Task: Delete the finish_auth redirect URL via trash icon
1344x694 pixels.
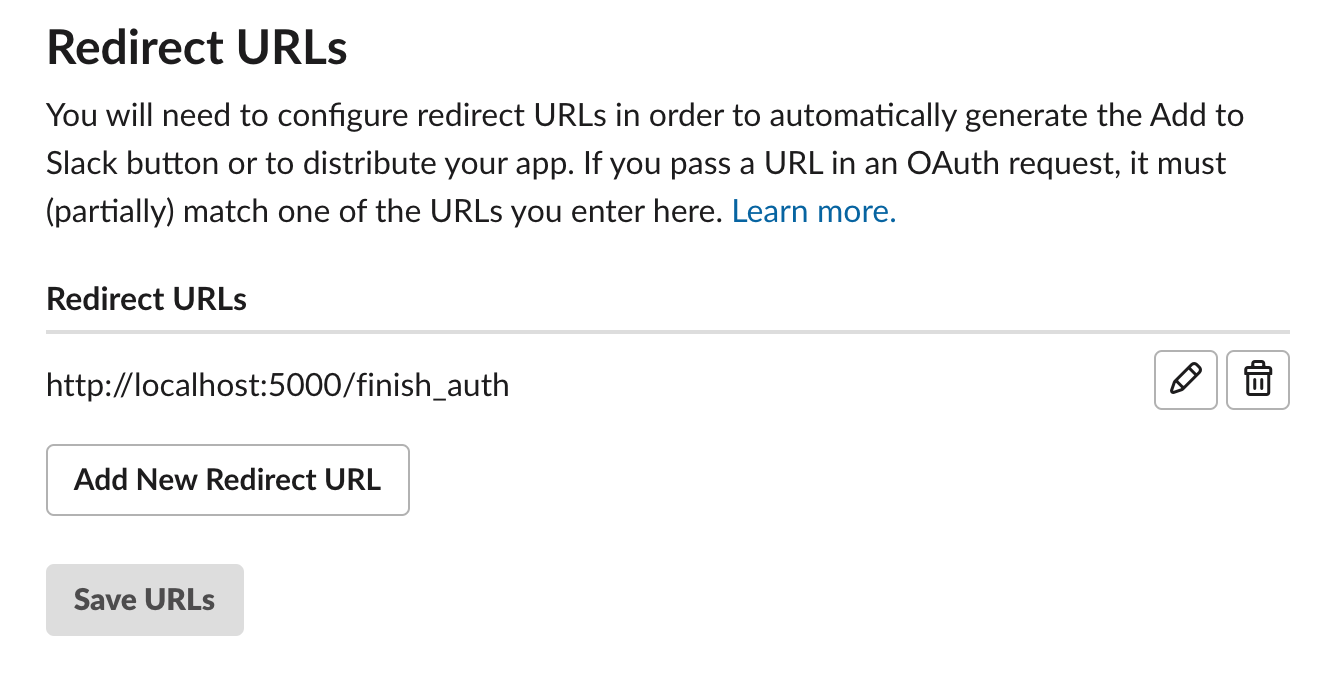Action: (1257, 380)
